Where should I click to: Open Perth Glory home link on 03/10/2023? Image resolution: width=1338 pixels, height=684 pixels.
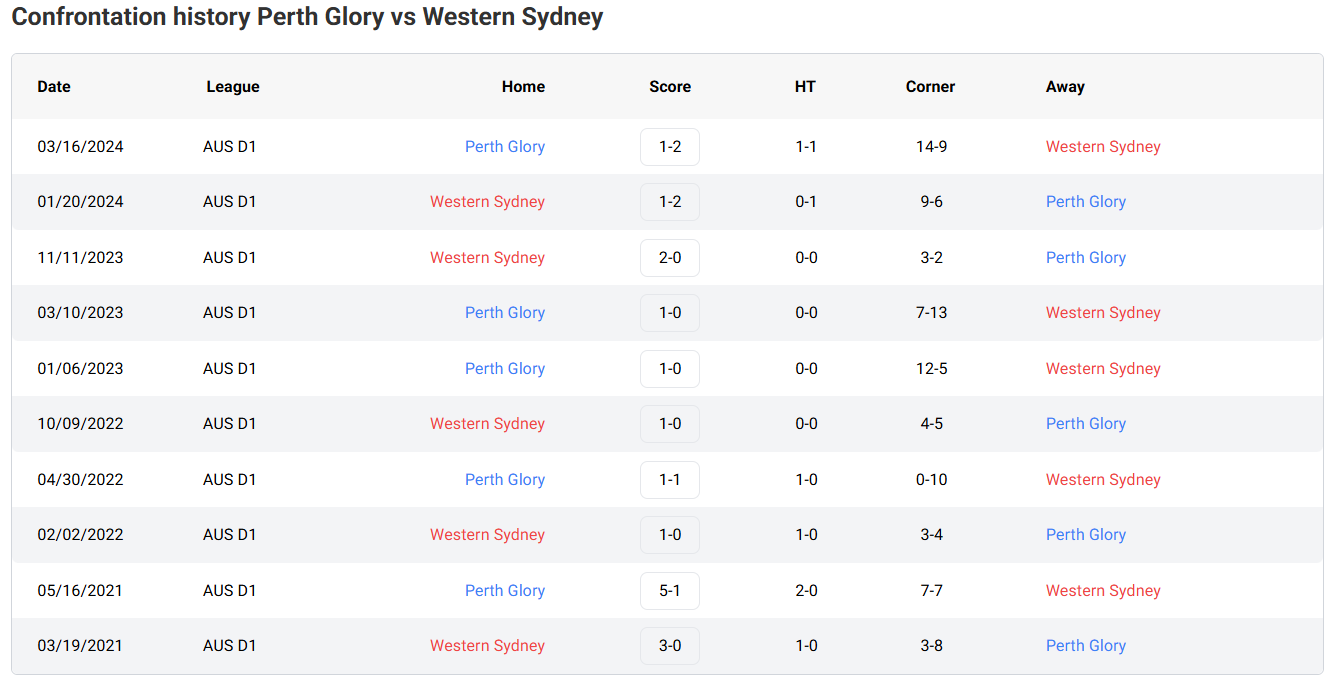click(x=504, y=313)
